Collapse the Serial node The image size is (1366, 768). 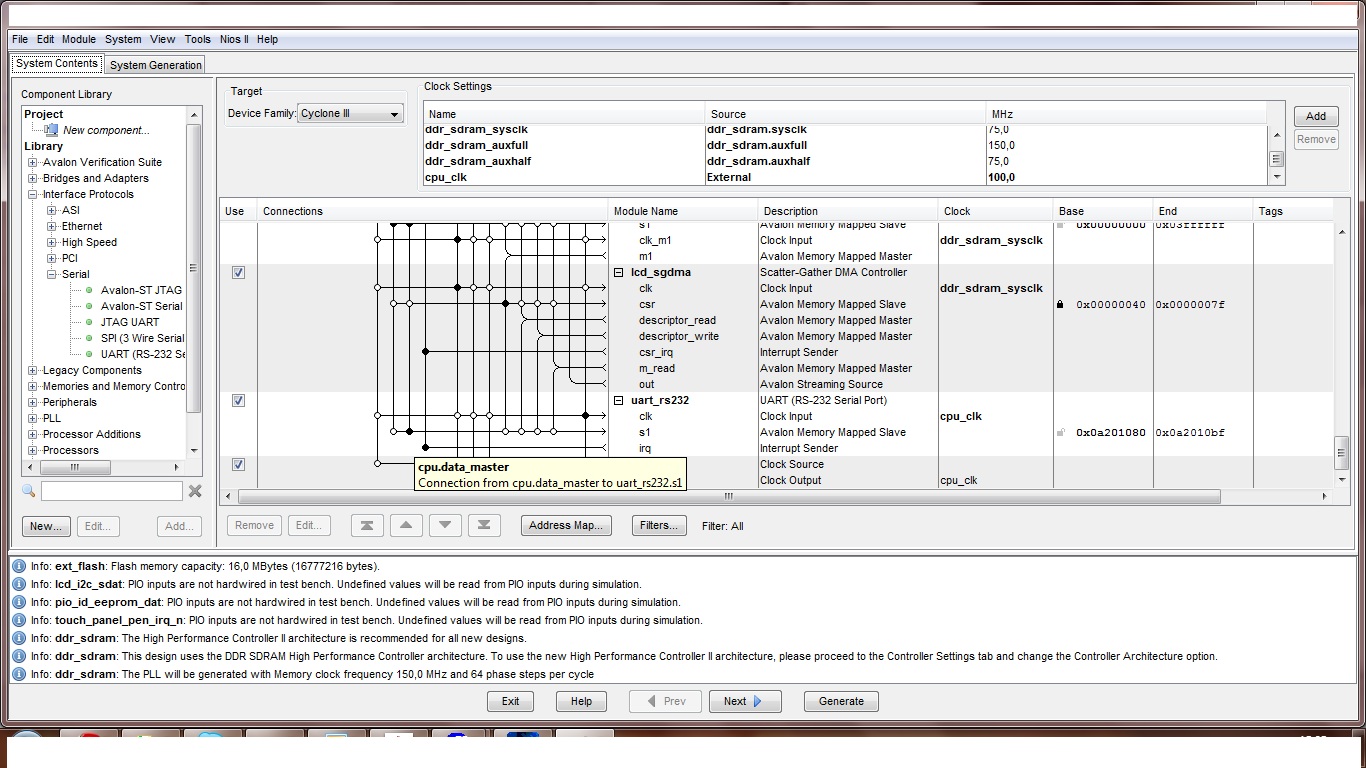pyautogui.click(x=52, y=274)
